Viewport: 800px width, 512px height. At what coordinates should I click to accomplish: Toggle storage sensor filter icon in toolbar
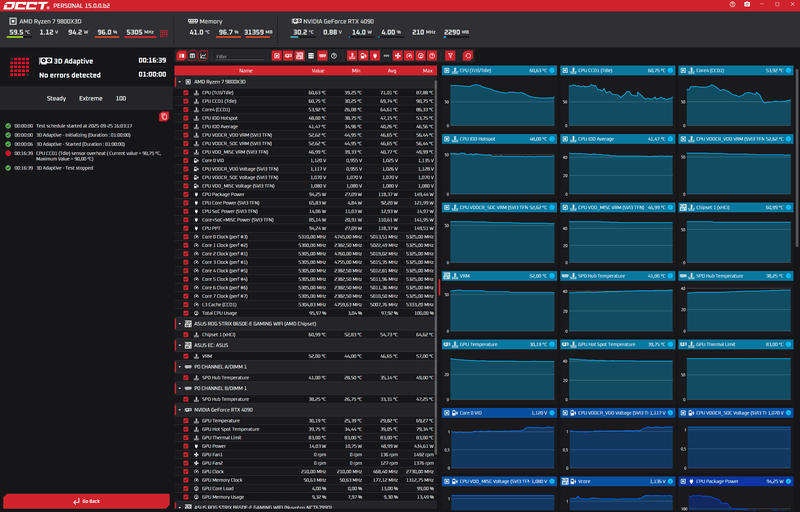coord(311,56)
